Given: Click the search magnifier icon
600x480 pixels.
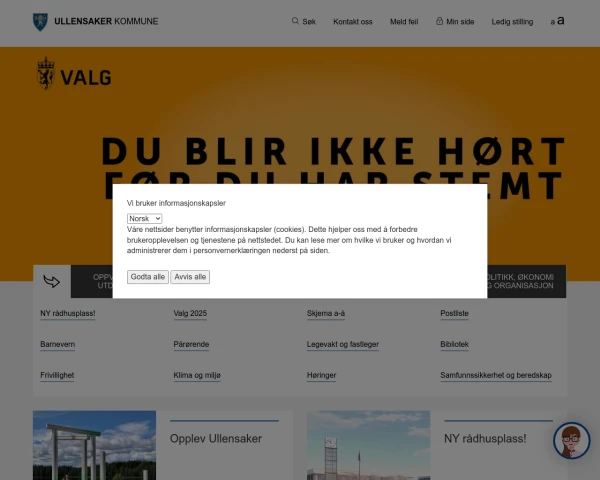Looking at the screenshot, I should click(x=295, y=21).
